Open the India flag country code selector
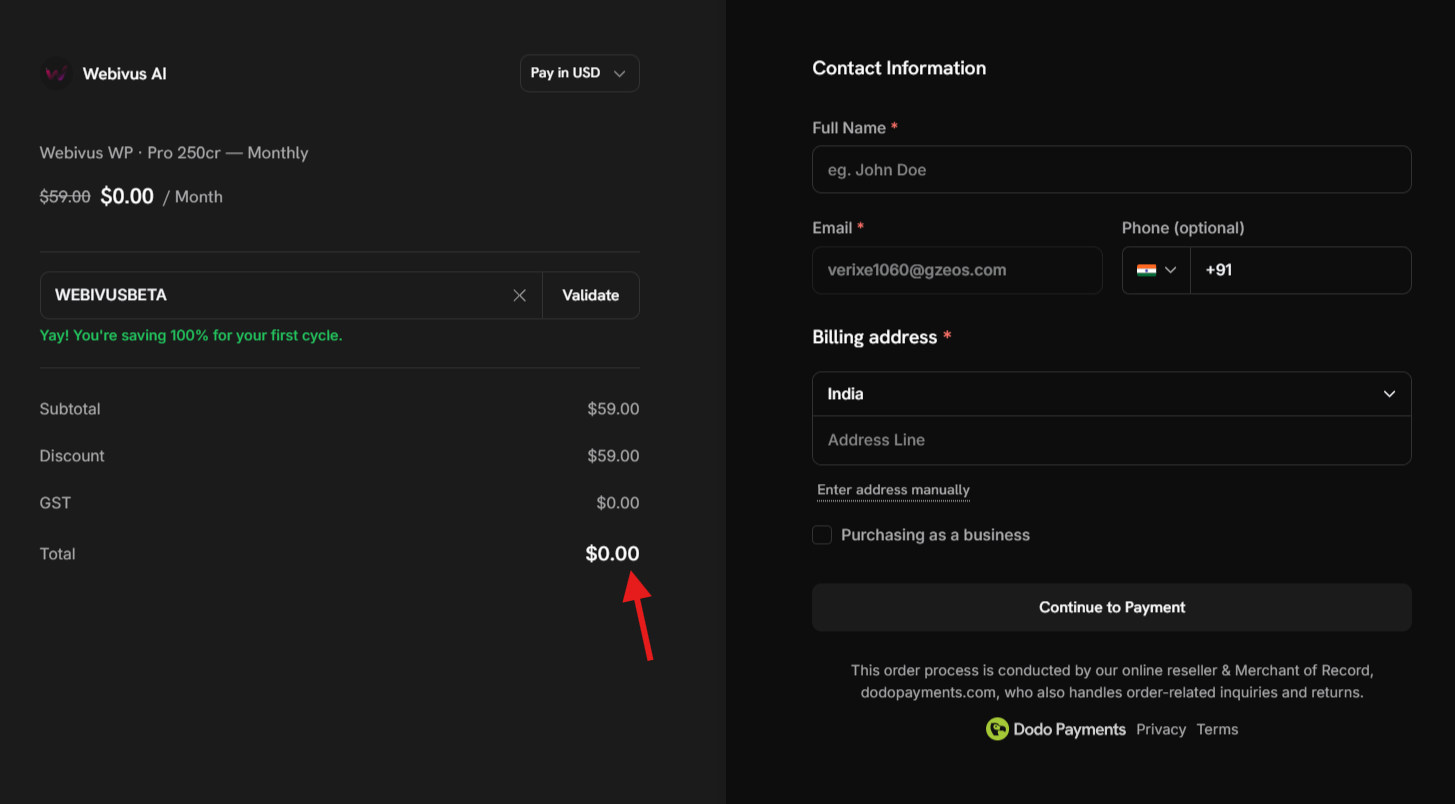Viewport: 1455px width, 804px height. point(1156,270)
